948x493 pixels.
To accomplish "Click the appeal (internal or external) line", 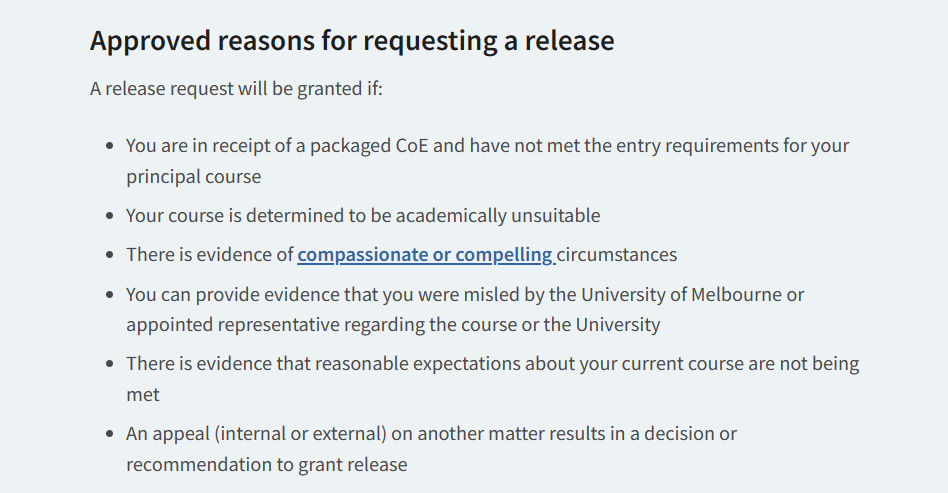I will pyautogui.click(x=431, y=434).
